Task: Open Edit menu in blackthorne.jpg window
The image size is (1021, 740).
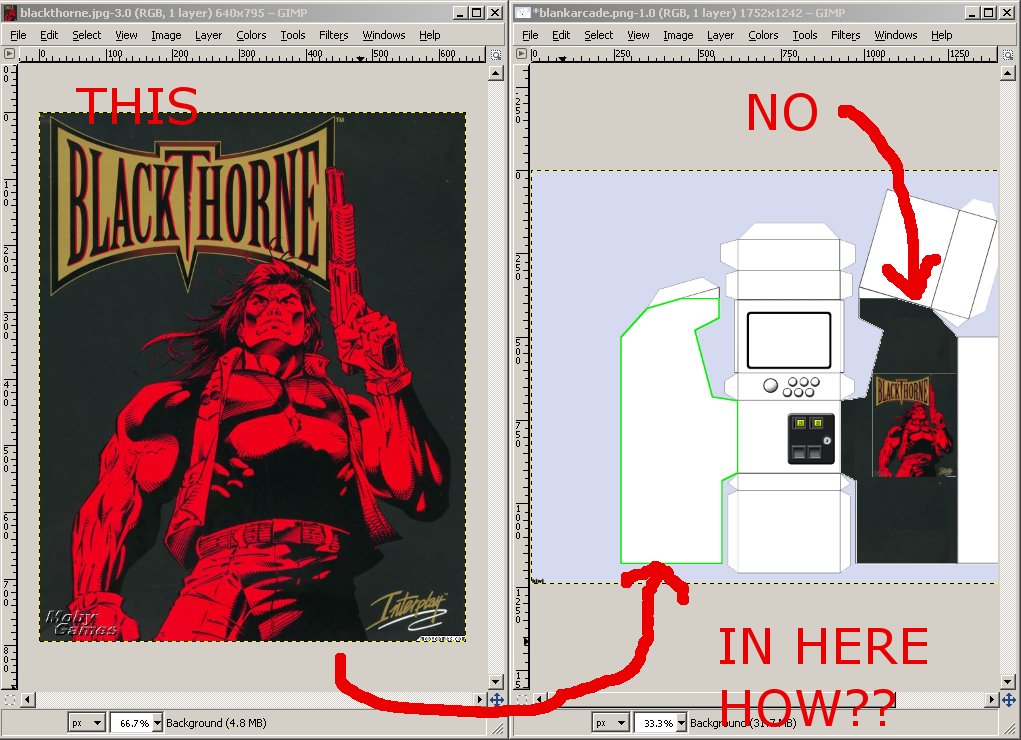Action: 49,35
